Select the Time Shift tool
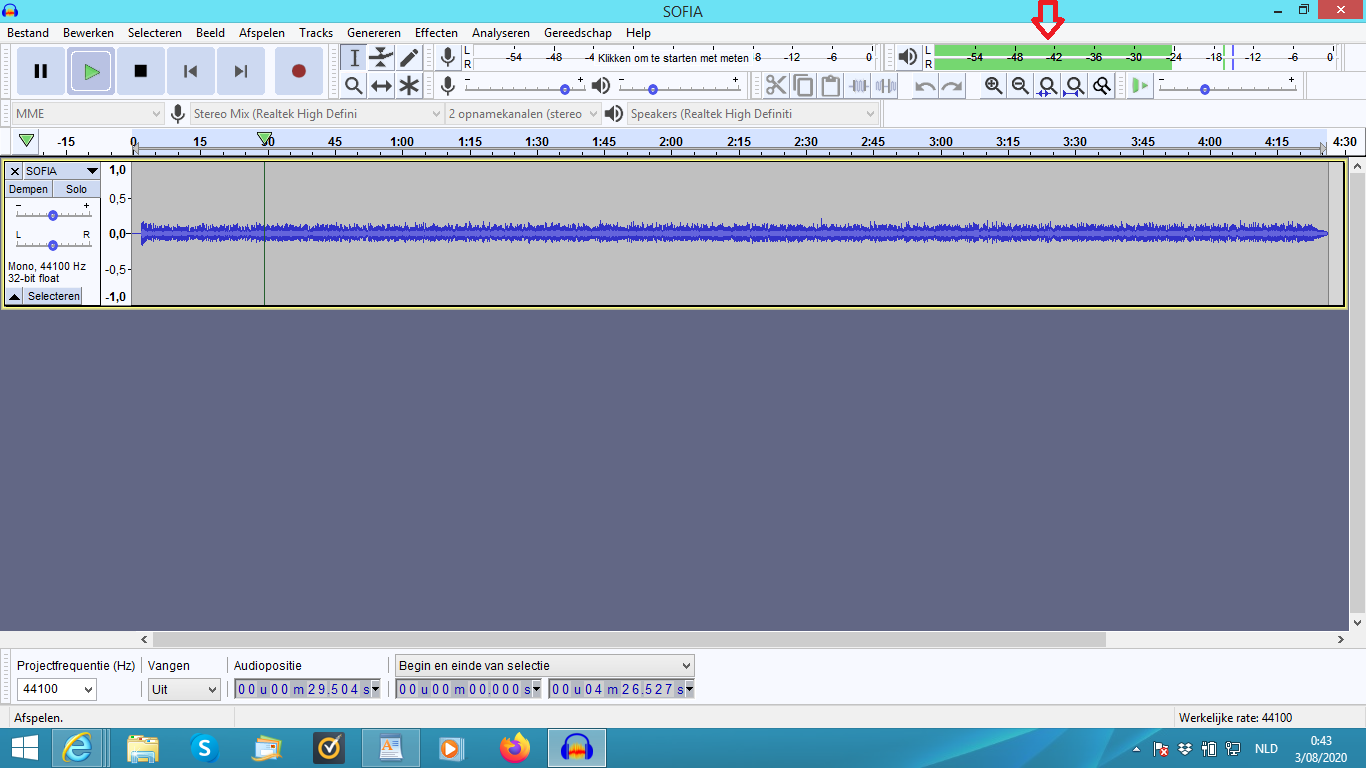 click(381, 86)
